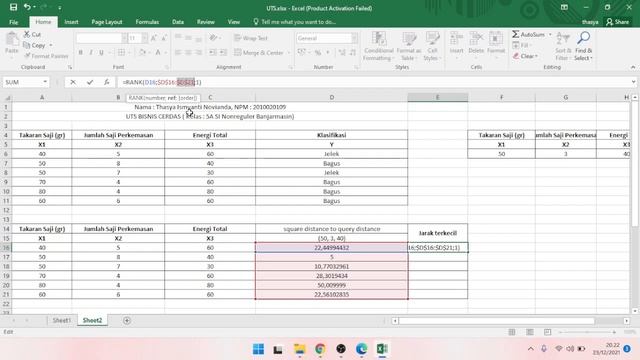The width and height of the screenshot is (640, 360).
Task: Click the AutoSum sigma icon
Action: [516, 34]
